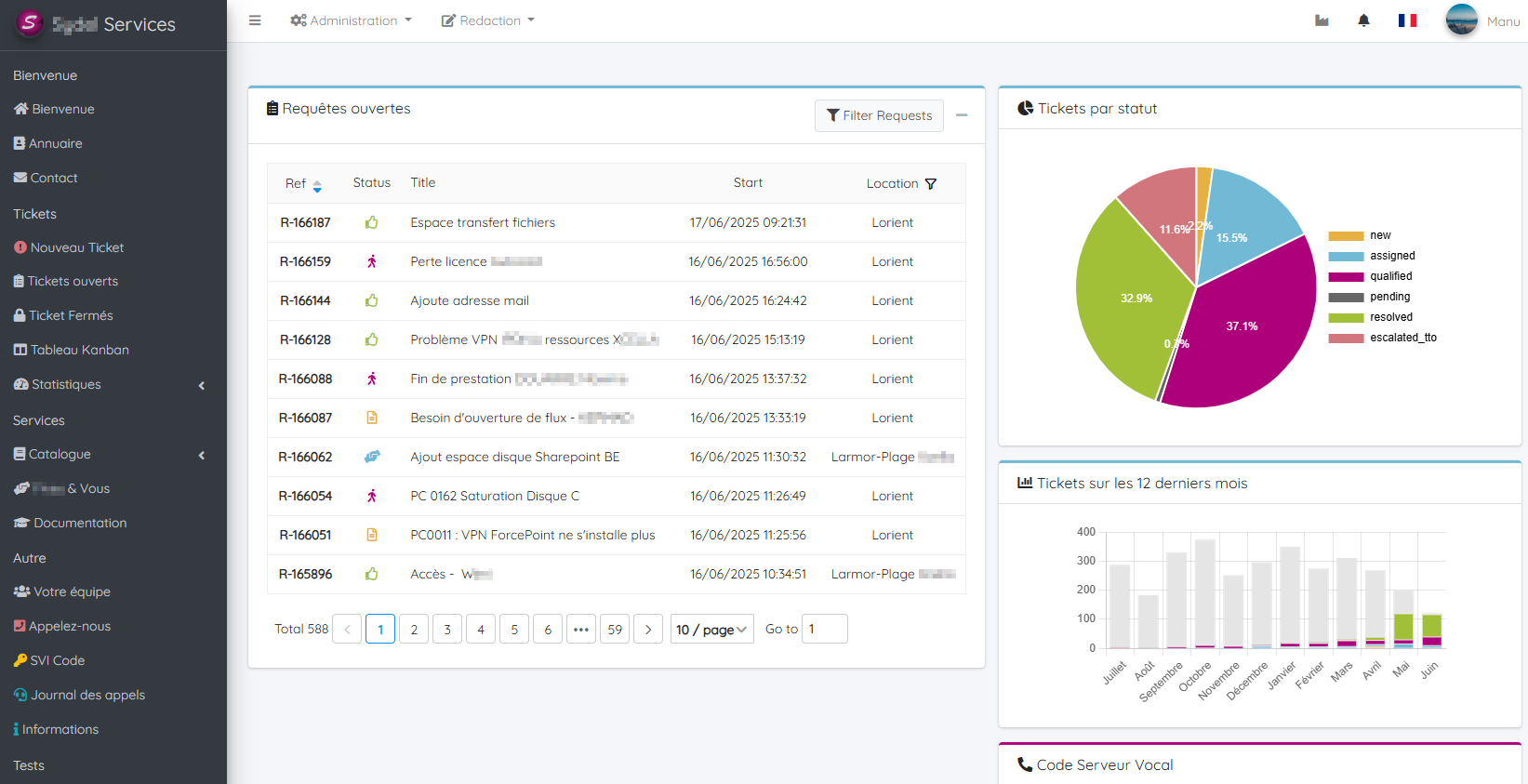Screen dimensions: 1528x784
Task: Click the Location column filter icon
Action: pyautogui.click(x=931, y=184)
